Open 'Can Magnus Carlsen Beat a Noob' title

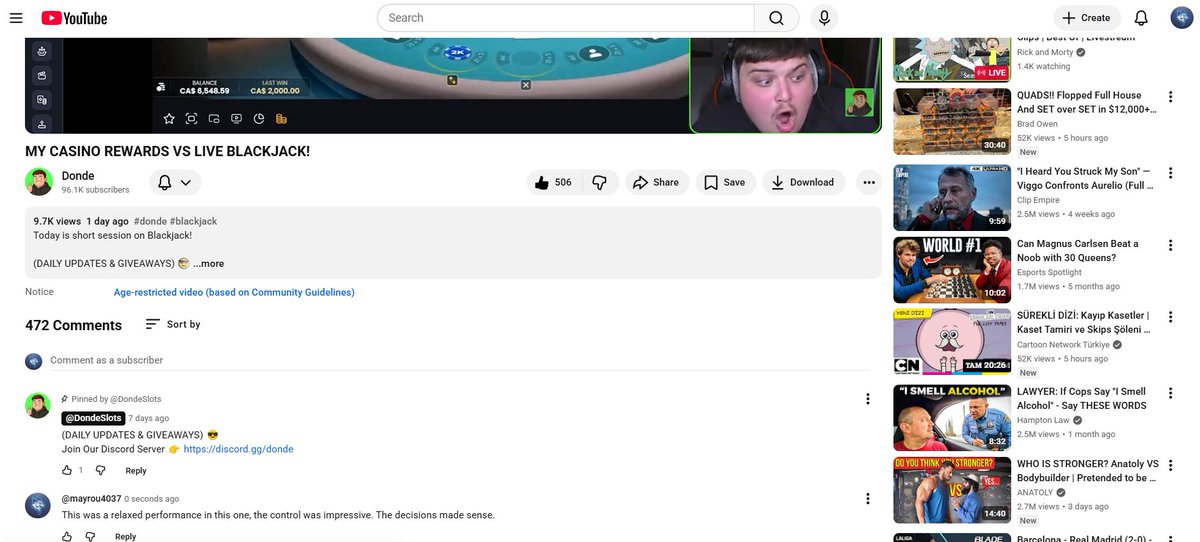pyautogui.click(x=1078, y=251)
